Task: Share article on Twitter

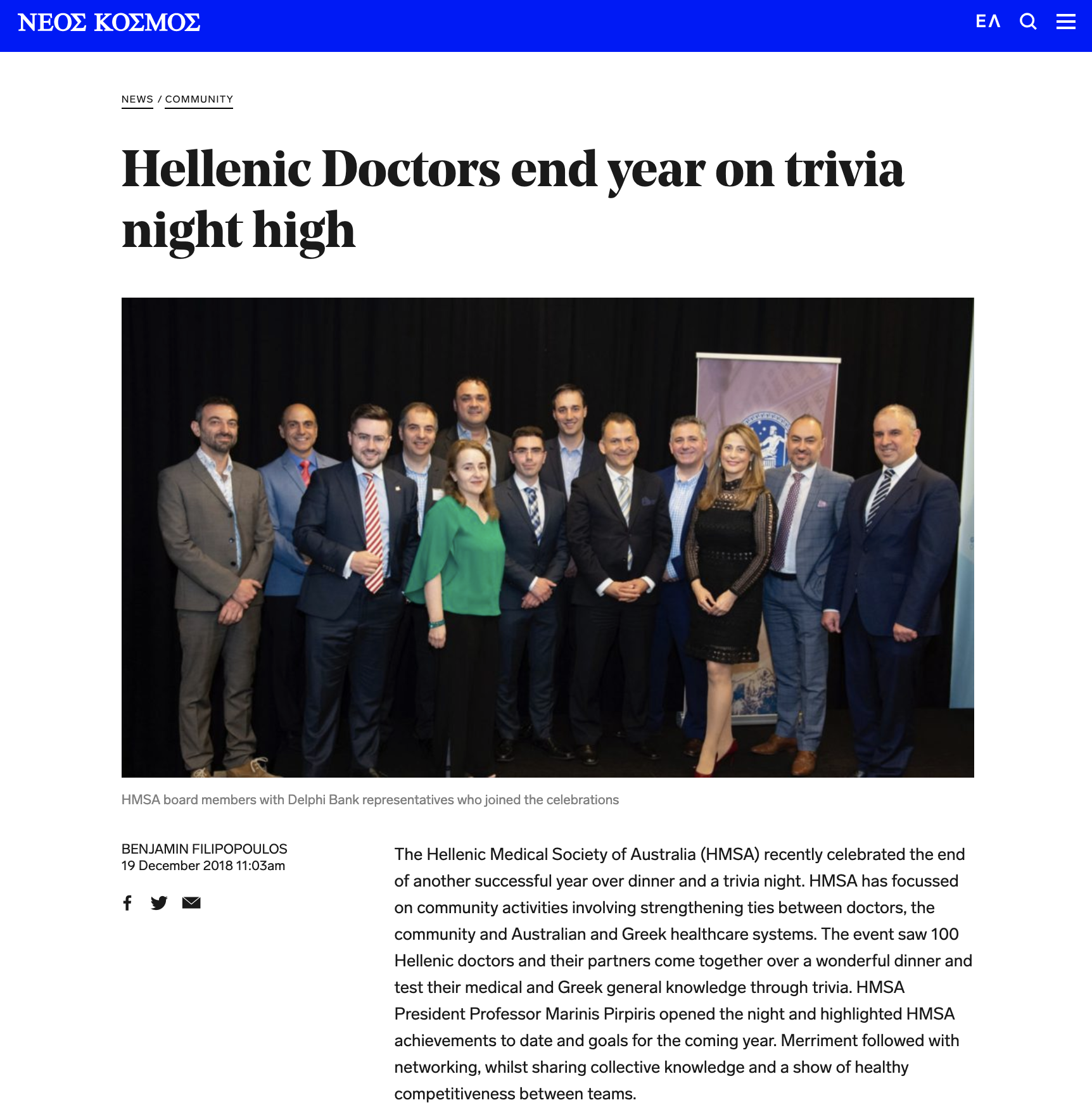Action: coord(159,903)
